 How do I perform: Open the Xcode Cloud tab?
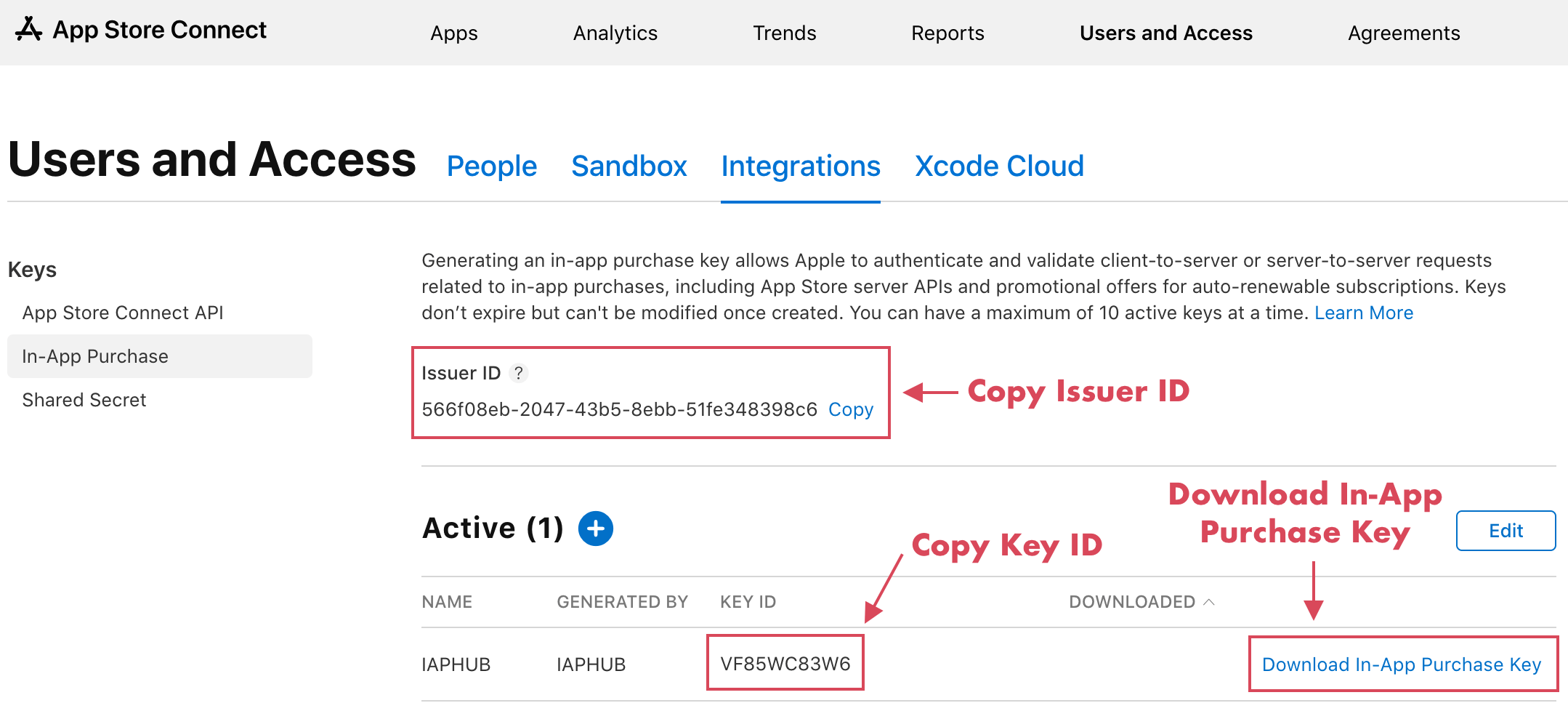pyautogui.click(x=999, y=166)
